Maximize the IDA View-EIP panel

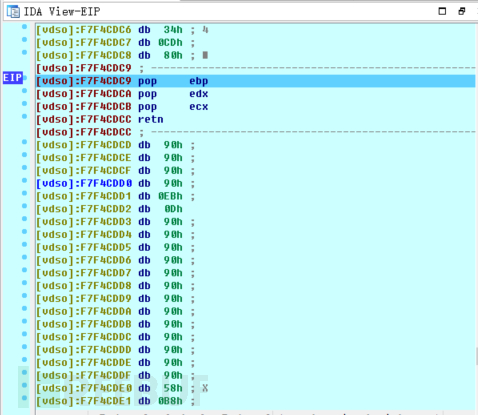coord(442,11)
